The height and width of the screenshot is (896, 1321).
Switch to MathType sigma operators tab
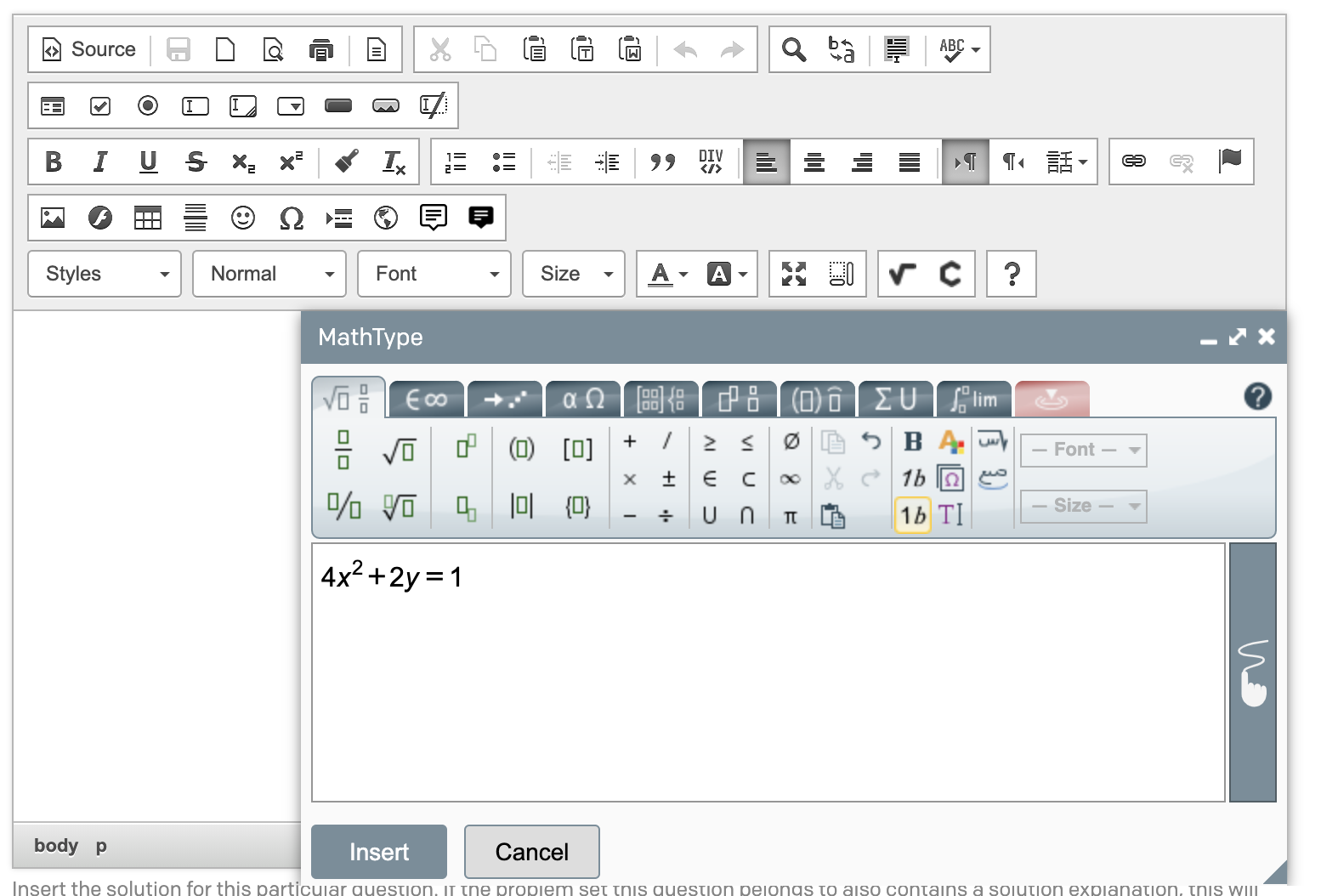coord(896,399)
